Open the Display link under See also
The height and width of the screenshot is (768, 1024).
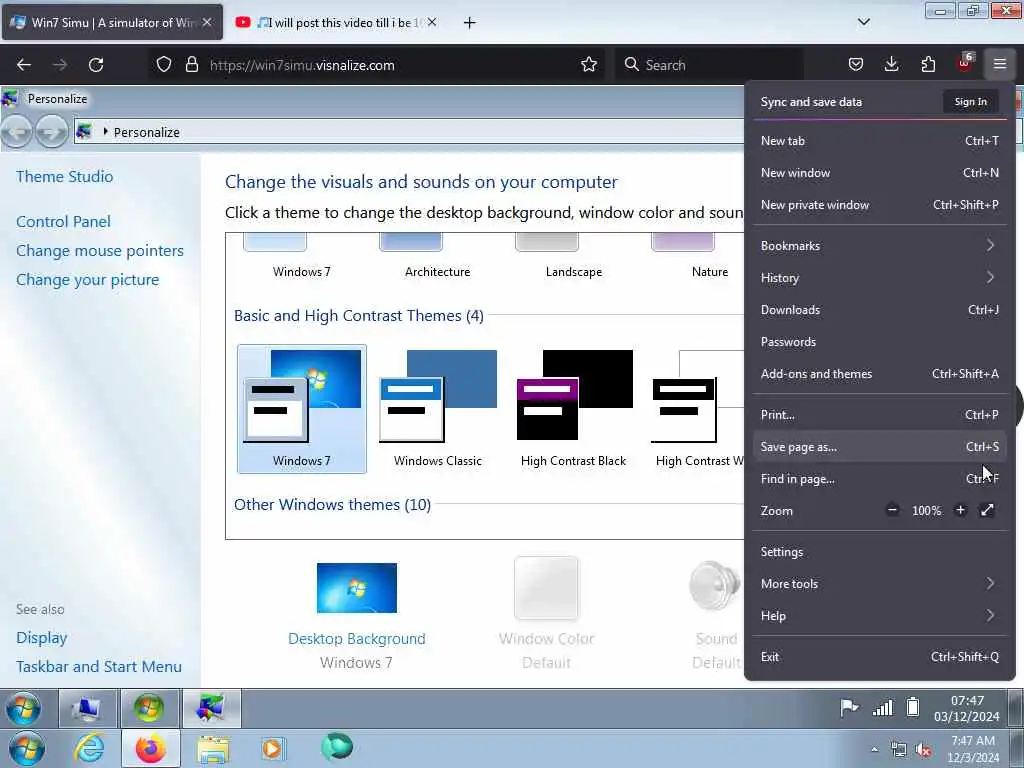[x=42, y=637]
